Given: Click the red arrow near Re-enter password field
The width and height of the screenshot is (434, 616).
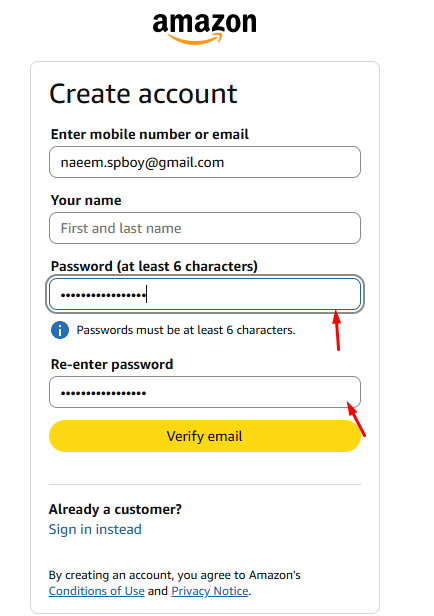Looking at the screenshot, I should 356,419.
